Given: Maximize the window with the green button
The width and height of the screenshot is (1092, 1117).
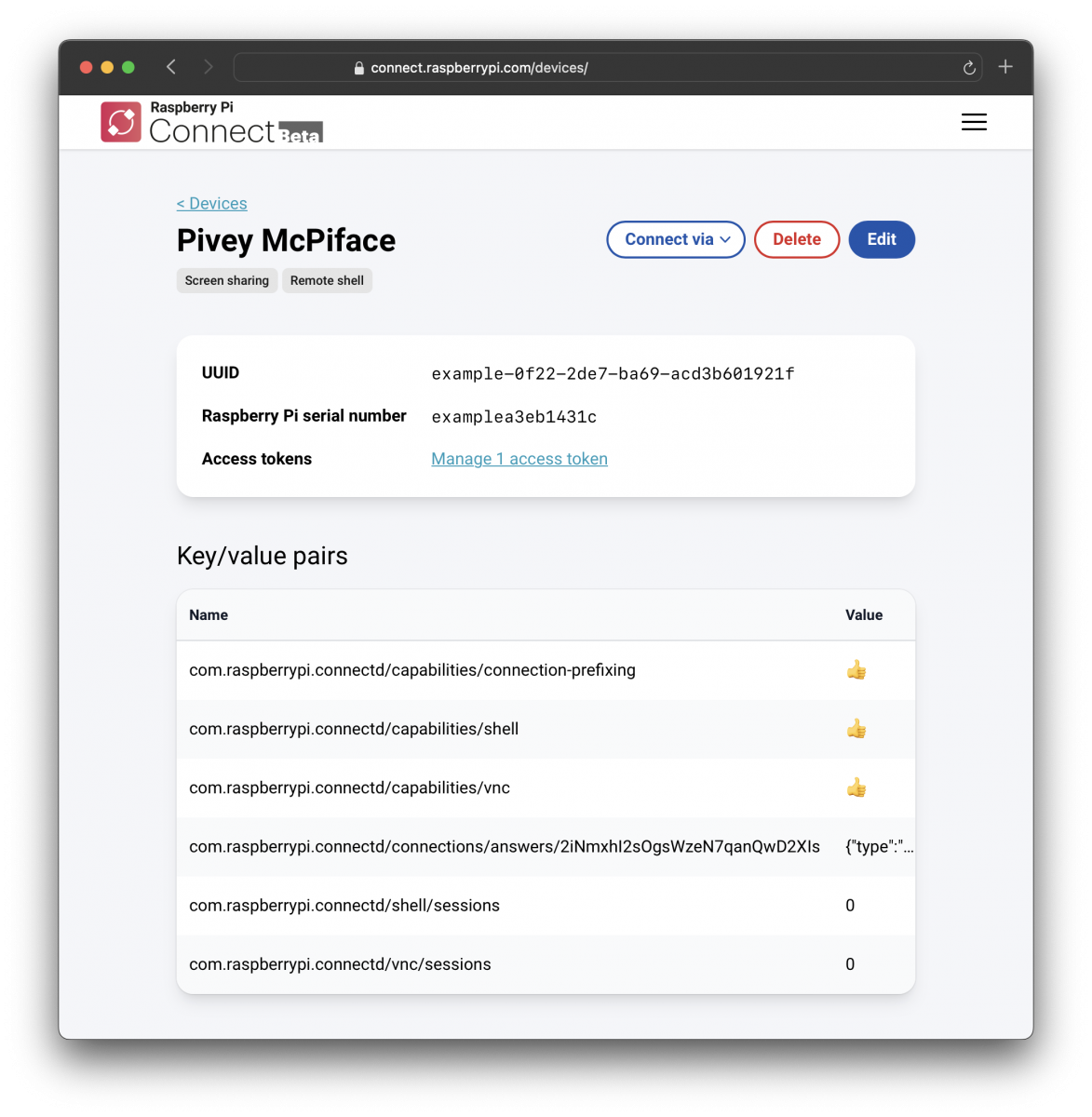Looking at the screenshot, I should [x=128, y=67].
